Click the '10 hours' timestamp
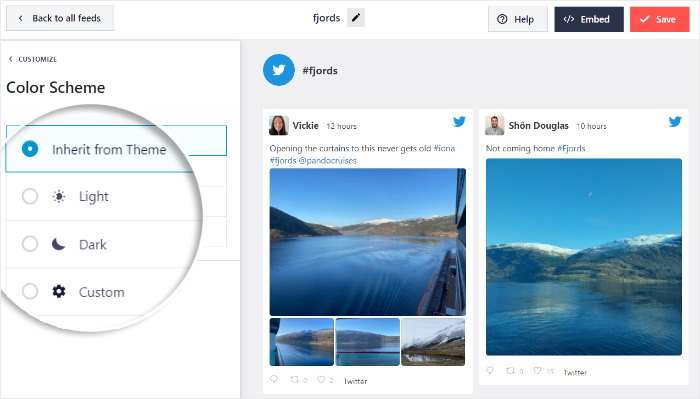Viewport: 700px width, 399px height. coord(592,126)
